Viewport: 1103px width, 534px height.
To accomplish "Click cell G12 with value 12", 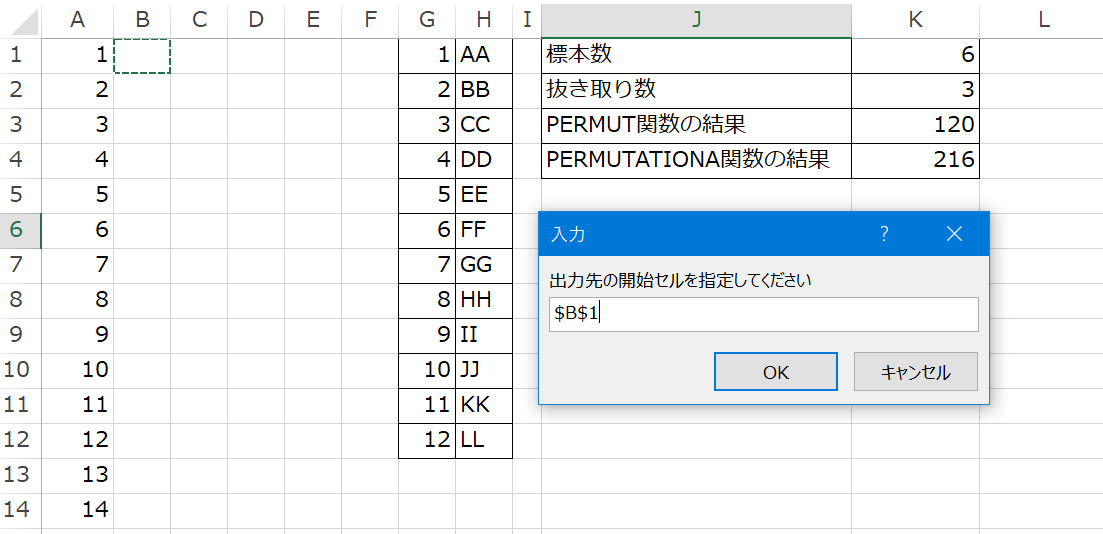I will click(x=427, y=440).
